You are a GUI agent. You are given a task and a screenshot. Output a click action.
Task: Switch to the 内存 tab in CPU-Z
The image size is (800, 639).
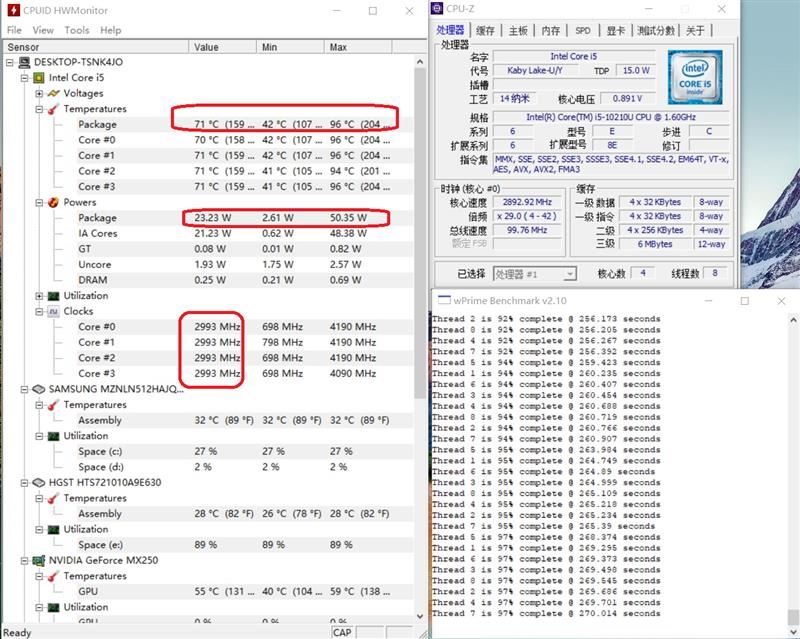(550, 31)
